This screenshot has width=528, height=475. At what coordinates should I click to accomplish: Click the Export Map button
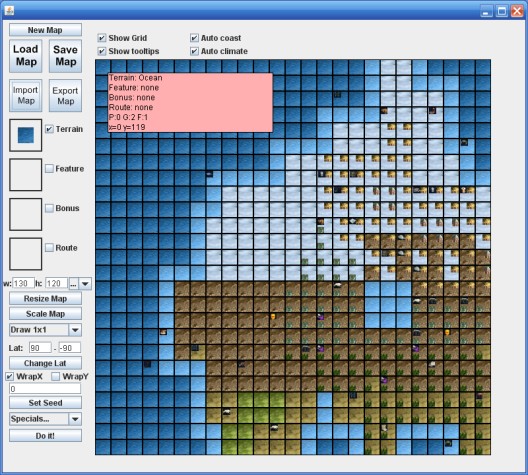tap(65, 96)
